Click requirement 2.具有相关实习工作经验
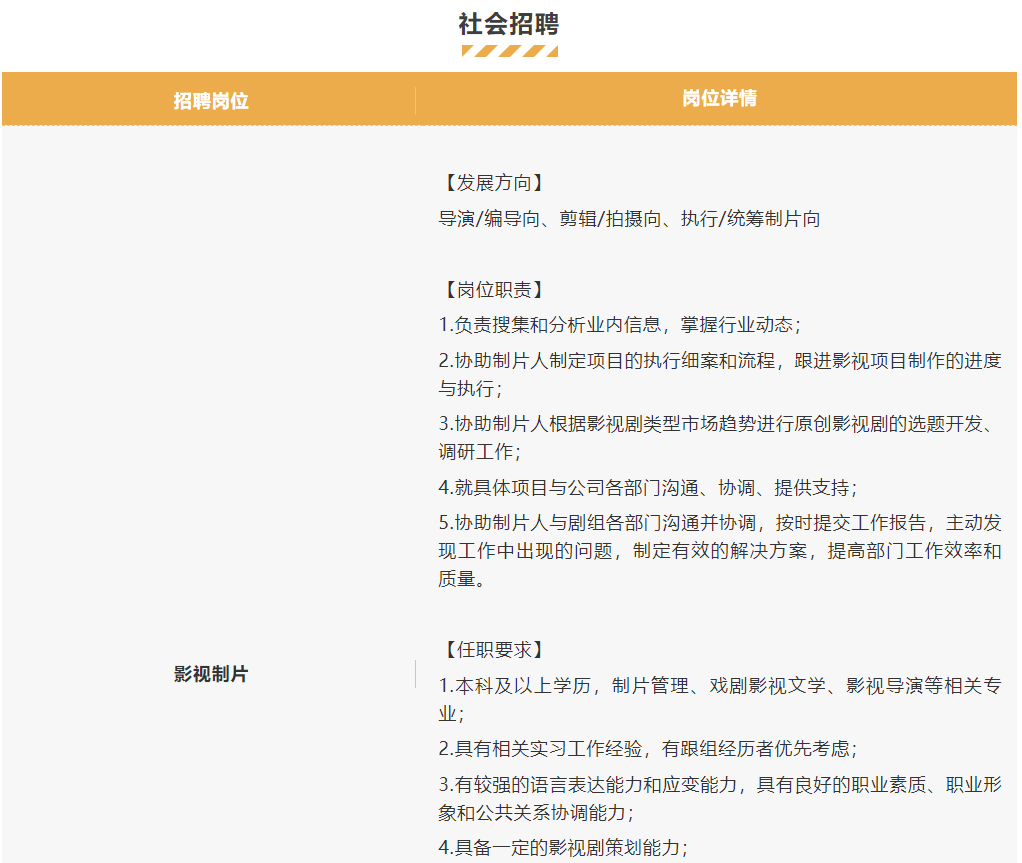The image size is (1022, 863). (x=647, y=748)
